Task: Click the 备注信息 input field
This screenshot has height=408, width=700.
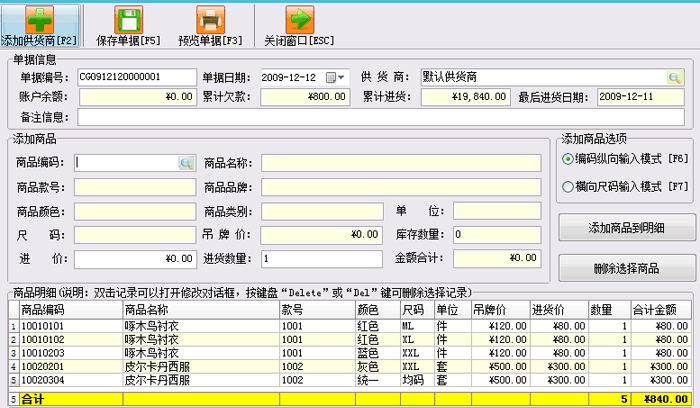Action: pos(383,117)
